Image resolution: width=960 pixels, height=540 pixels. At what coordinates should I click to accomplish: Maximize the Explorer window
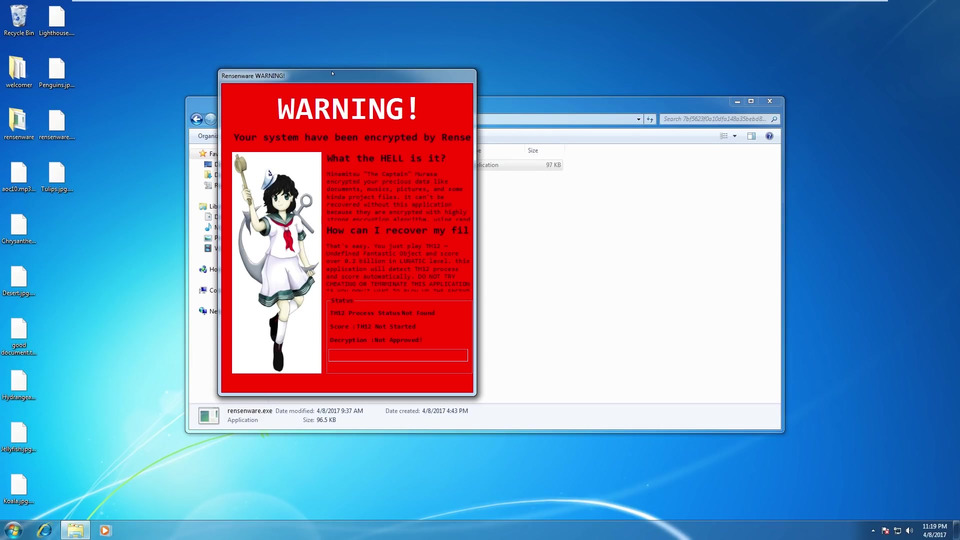(751, 101)
